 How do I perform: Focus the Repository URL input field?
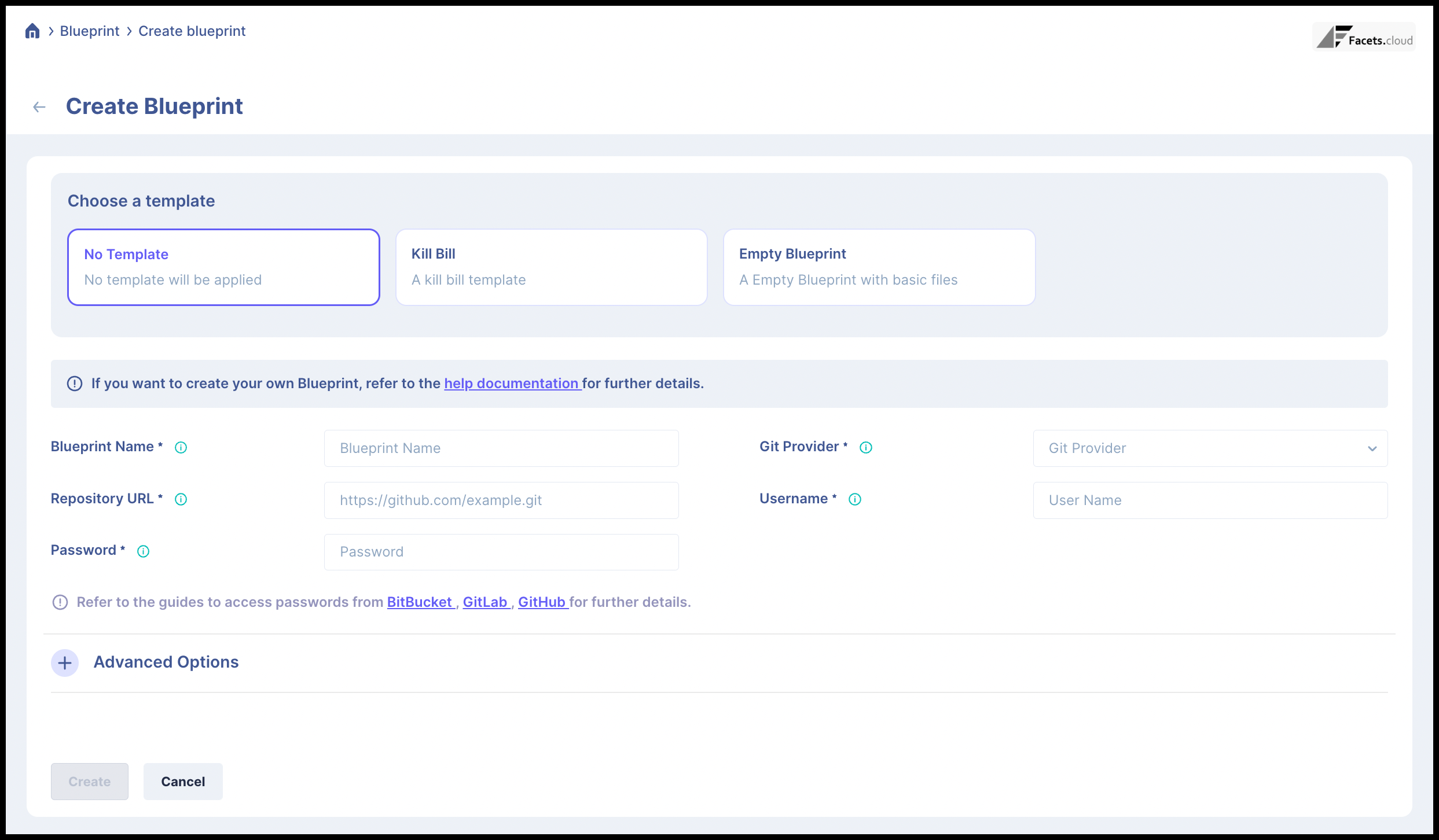tap(501, 500)
